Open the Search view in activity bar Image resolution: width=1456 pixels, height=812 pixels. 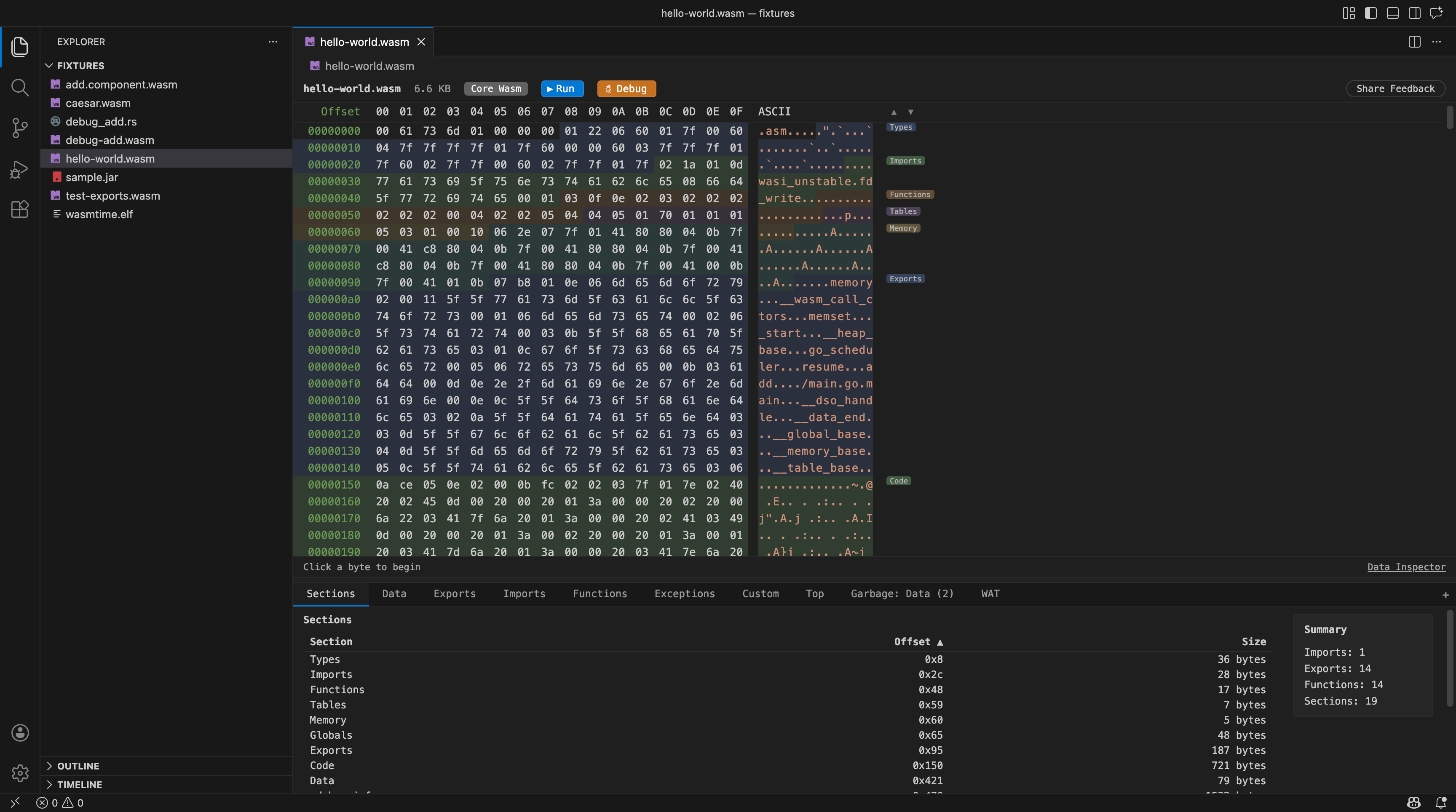pyautogui.click(x=20, y=88)
